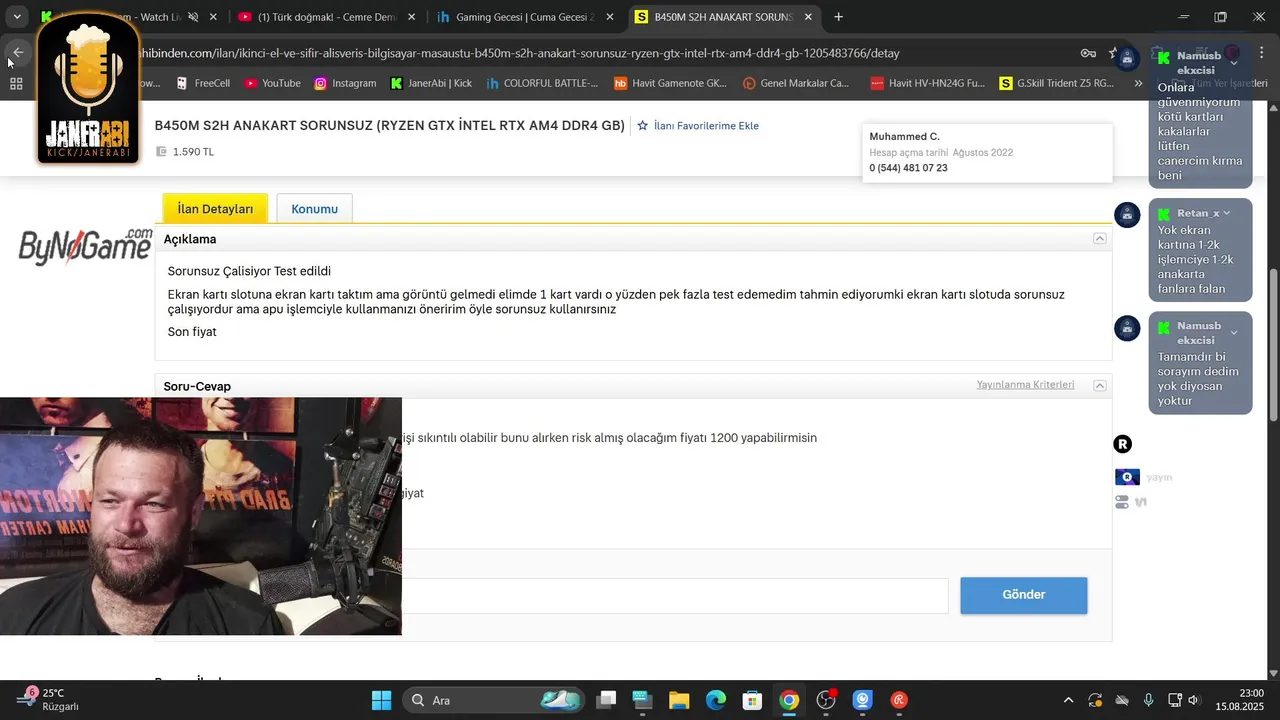The width and height of the screenshot is (1280, 720).
Task: Click the JanerAbi beer microphone logo
Action: click(88, 90)
